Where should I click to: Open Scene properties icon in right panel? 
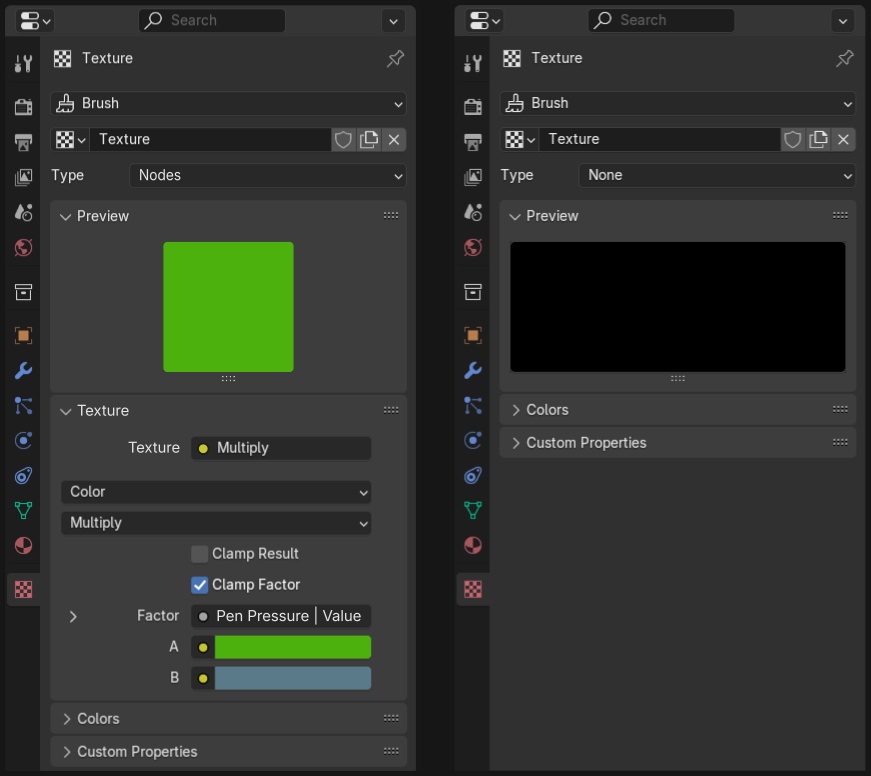coord(473,212)
